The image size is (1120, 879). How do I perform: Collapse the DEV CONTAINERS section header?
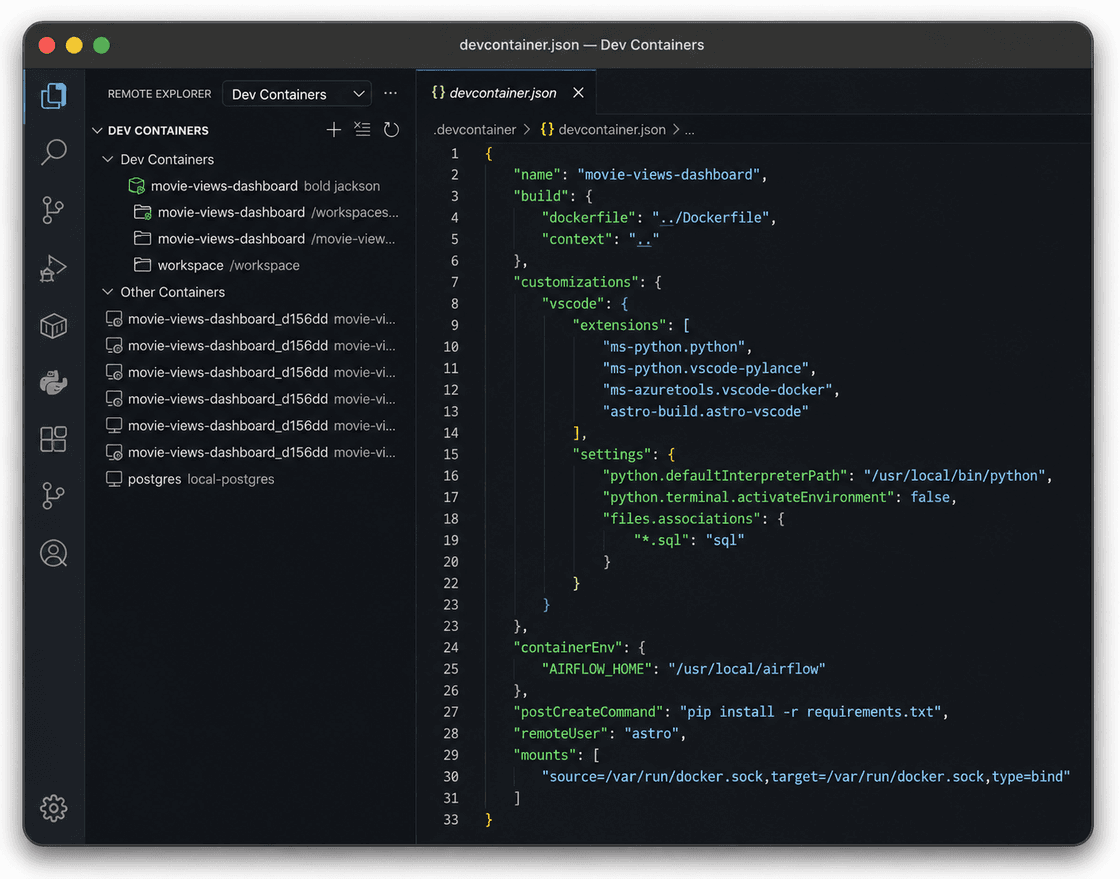tap(97, 131)
